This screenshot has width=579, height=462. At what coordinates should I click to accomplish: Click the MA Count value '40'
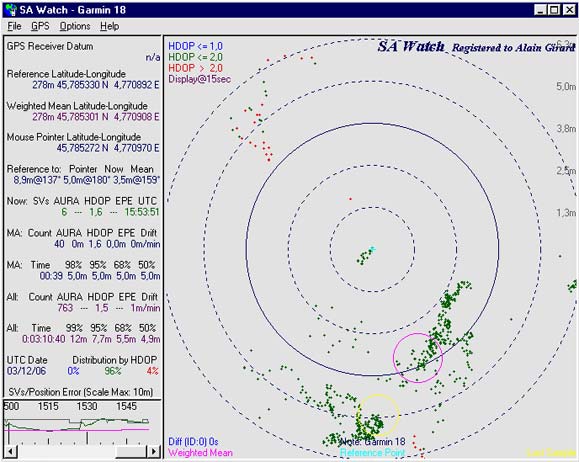click(x=59, y=244)
